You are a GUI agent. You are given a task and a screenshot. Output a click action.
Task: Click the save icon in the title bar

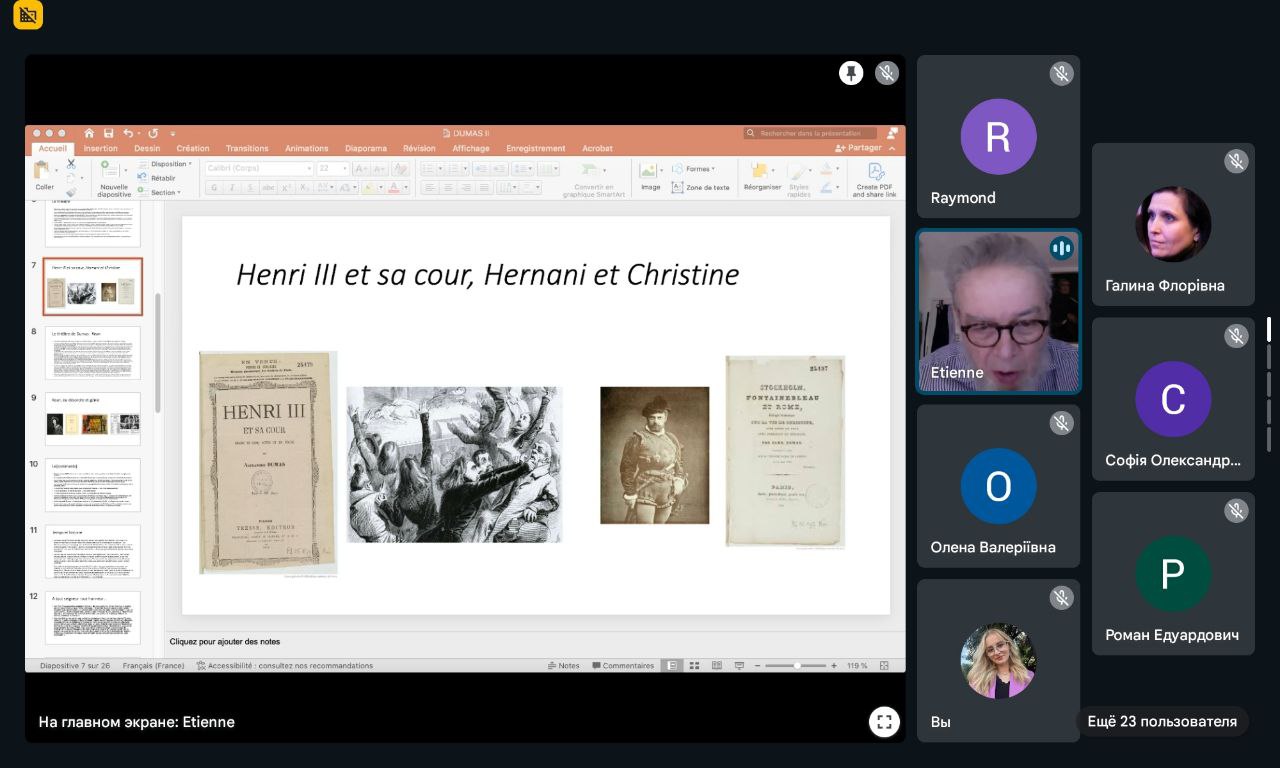pos(108,133)
